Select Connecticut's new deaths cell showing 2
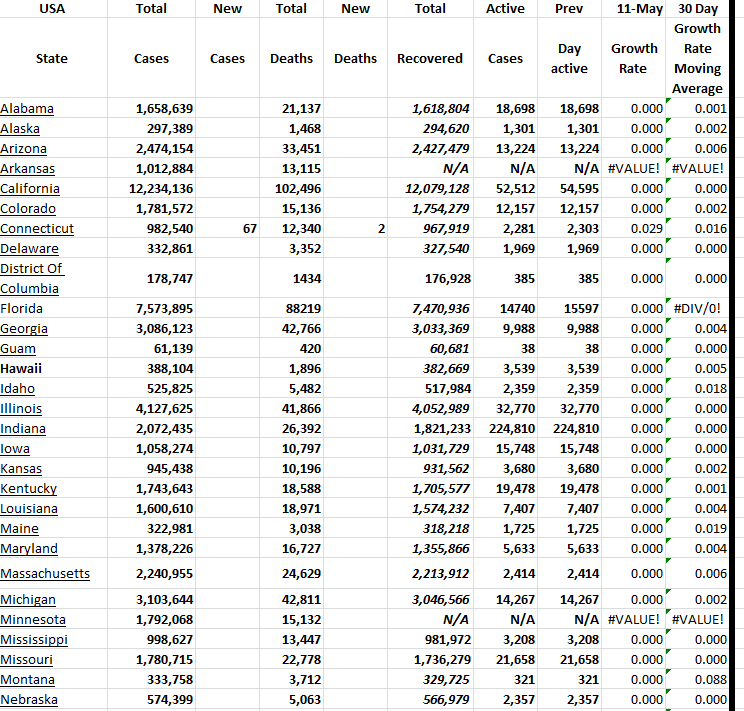The image size is (744, 711). (x=355, y=228)
